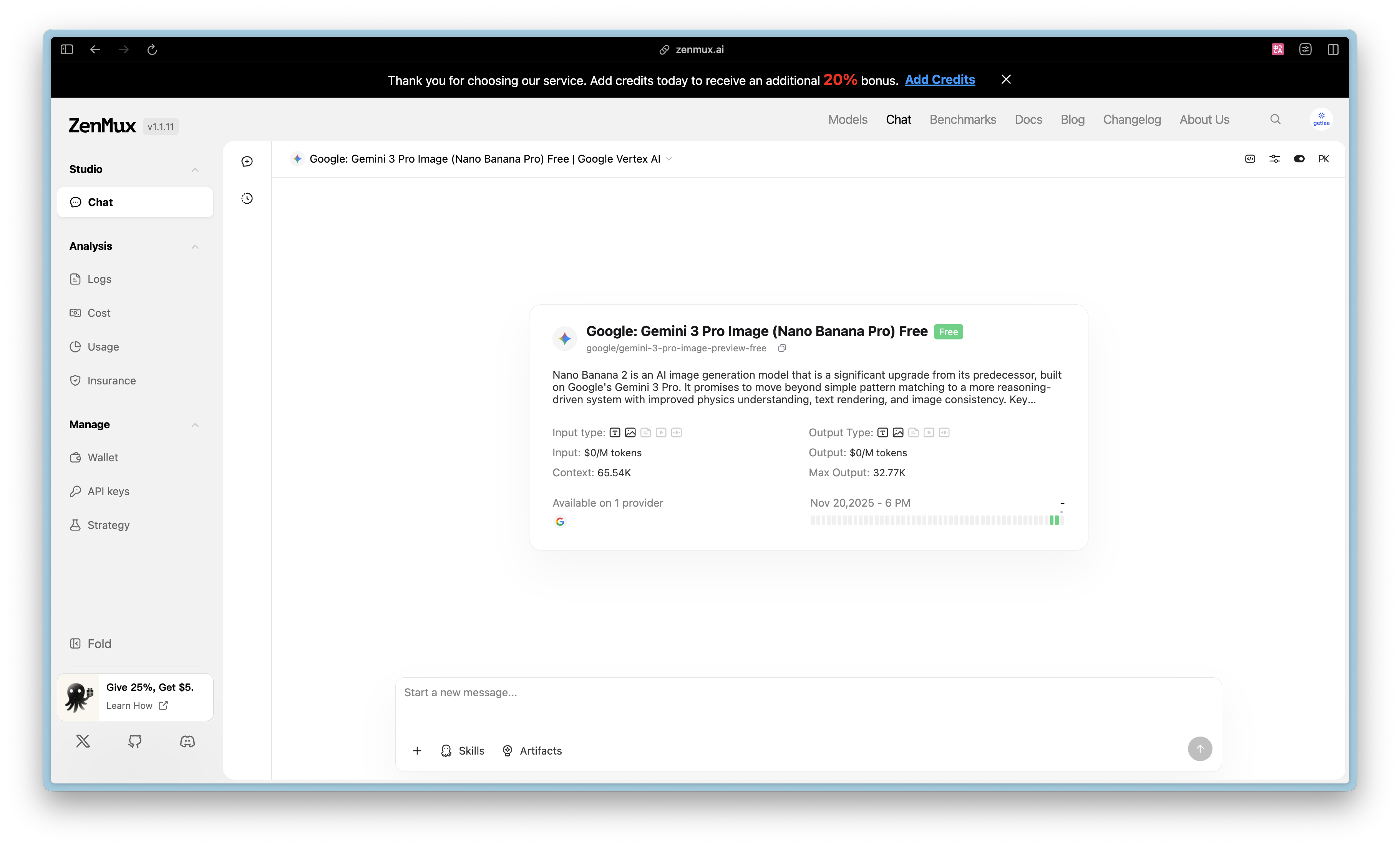This screenshot has height=848, width=1400.
Task: Click the octopus referral thumbnail
Action: (x=78, y=697)
